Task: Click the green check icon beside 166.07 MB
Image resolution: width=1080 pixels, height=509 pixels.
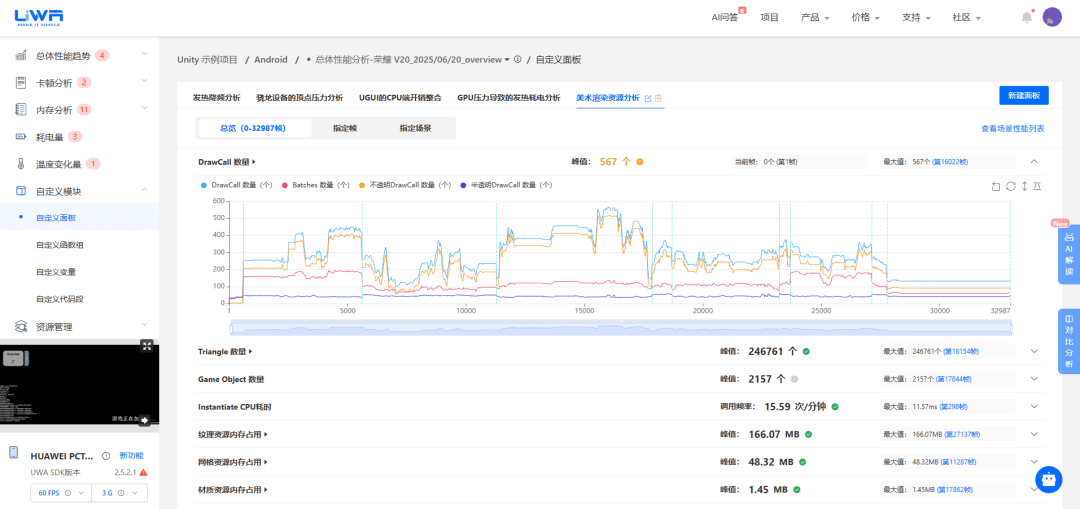Action: click(809, 435)
